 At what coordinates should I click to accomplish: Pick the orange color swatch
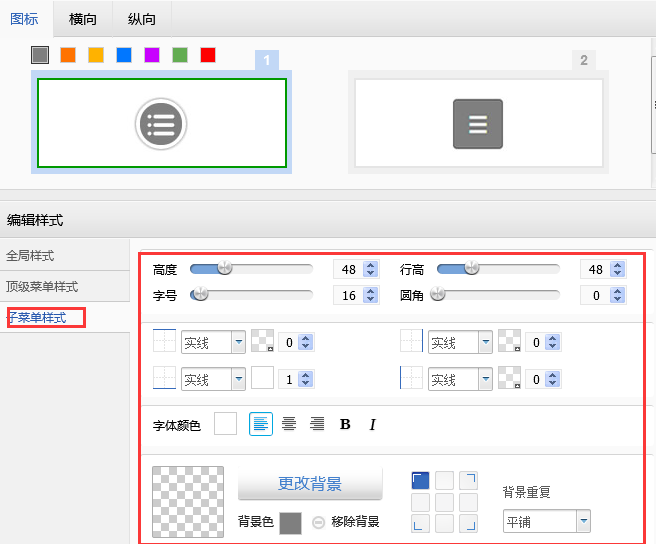tap(68, 55)
